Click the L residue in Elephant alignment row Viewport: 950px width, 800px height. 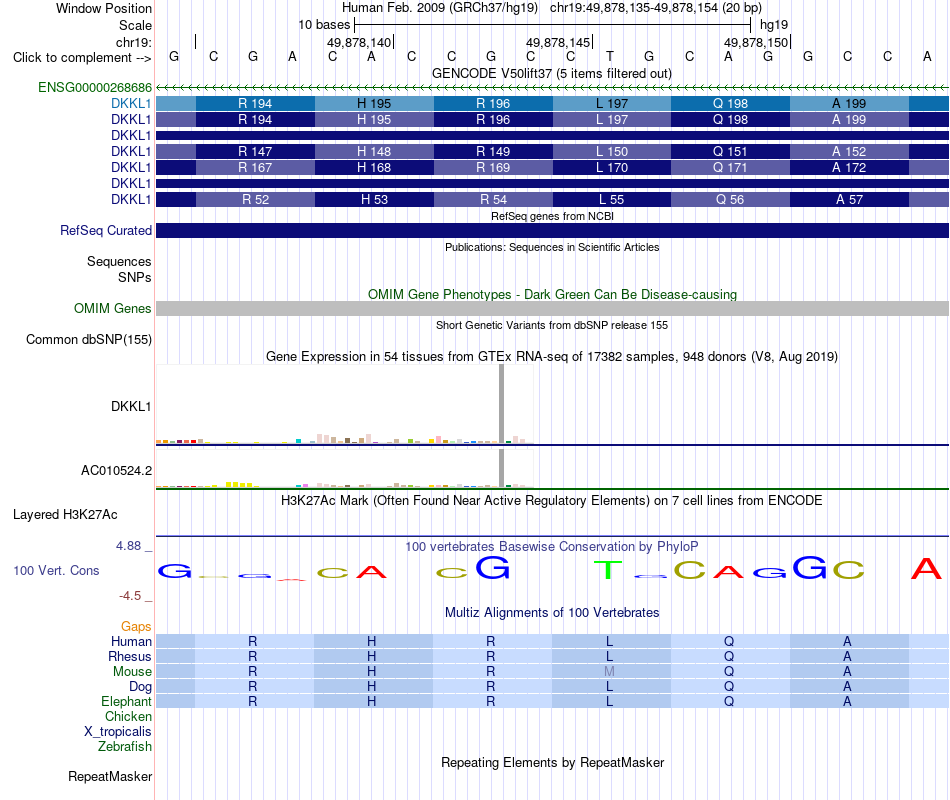pos(610,701)
